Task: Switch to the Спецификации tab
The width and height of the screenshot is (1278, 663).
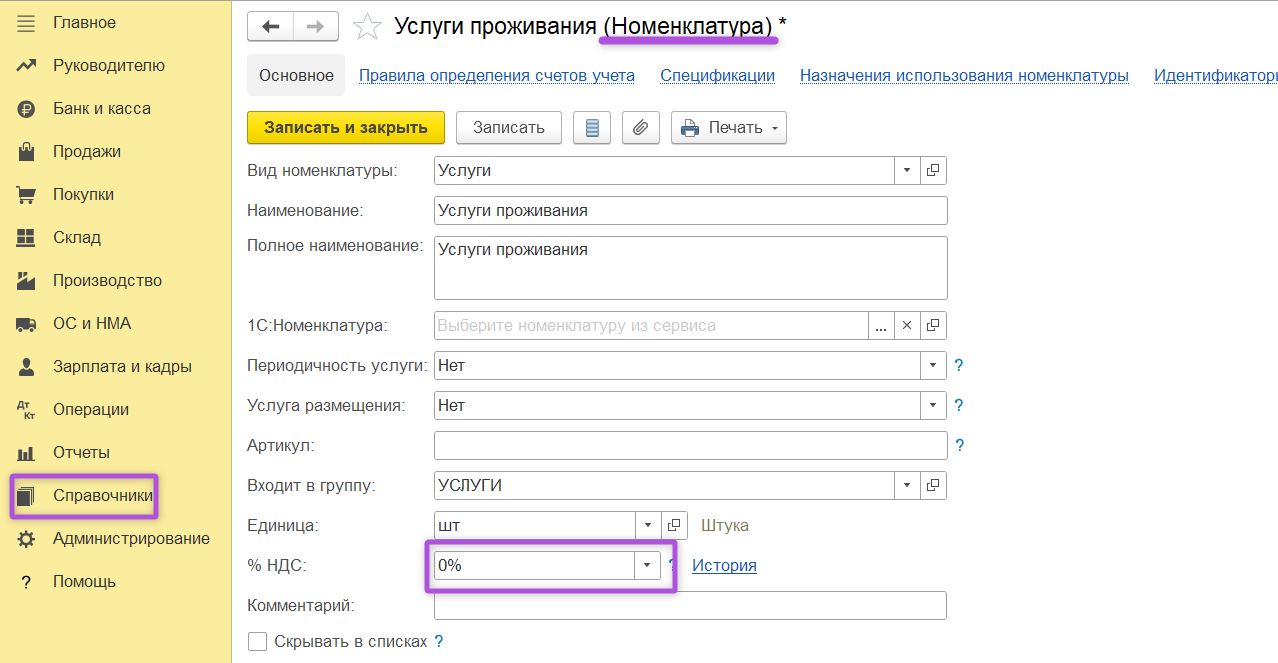Action: coord(718,76)
